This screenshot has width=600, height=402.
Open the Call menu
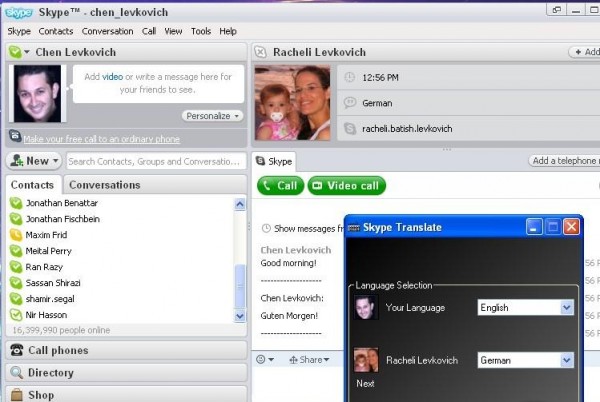[x=149, y=31]
